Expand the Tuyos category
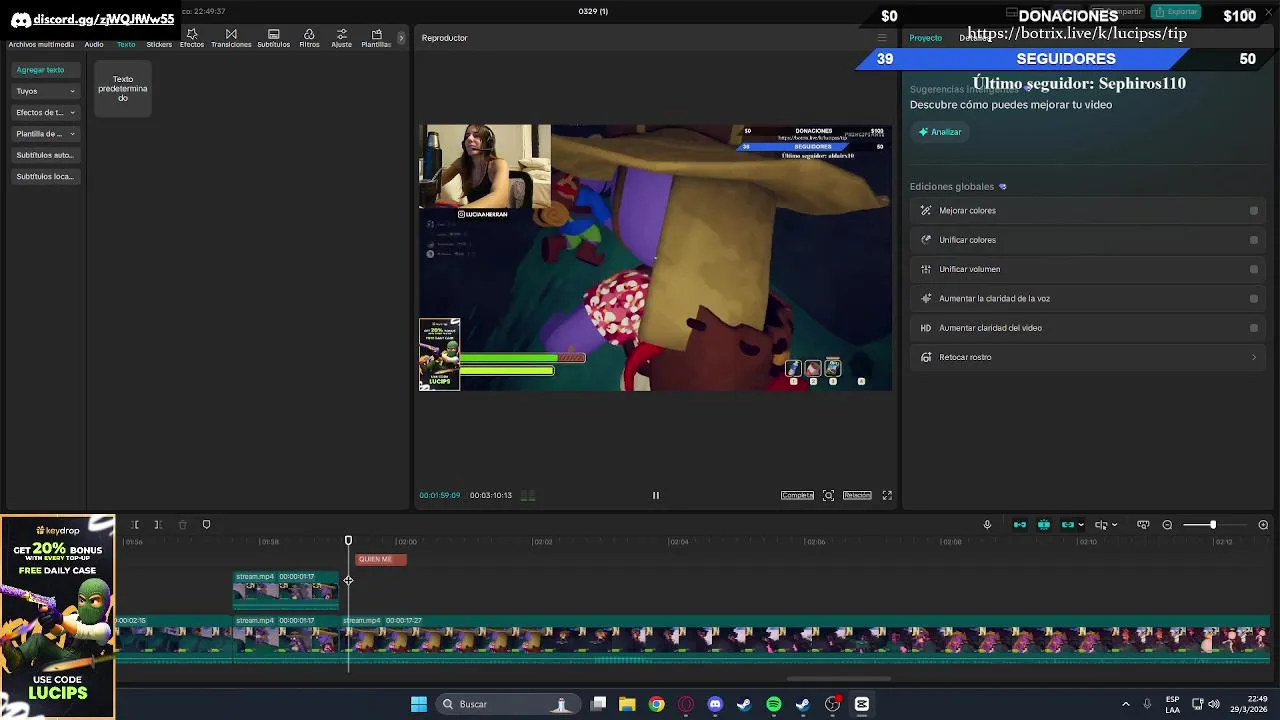The height and width of the screenshot is (720, 1280). click(45, 91)
